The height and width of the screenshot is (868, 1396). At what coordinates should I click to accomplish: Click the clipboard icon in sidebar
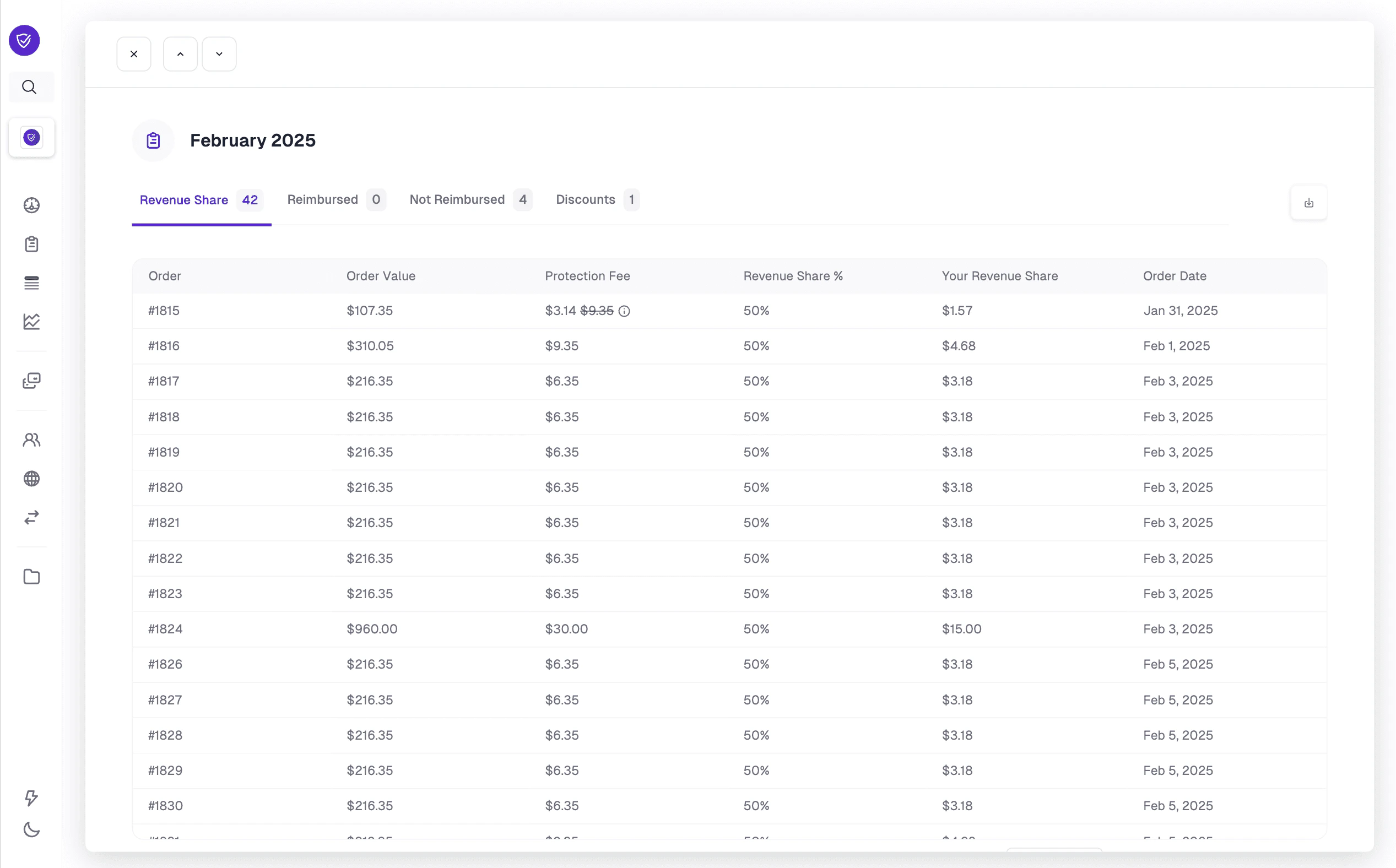(x=31, y=244)
